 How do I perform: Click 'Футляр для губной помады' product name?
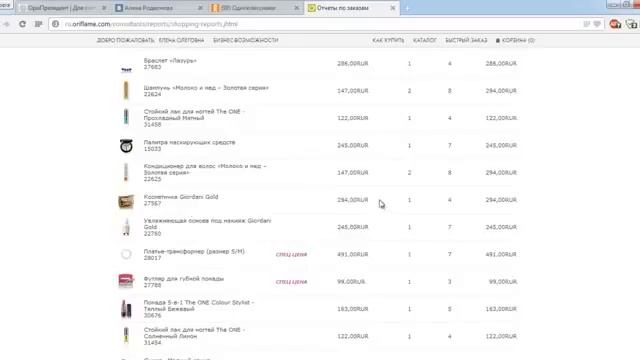point(184,279)
